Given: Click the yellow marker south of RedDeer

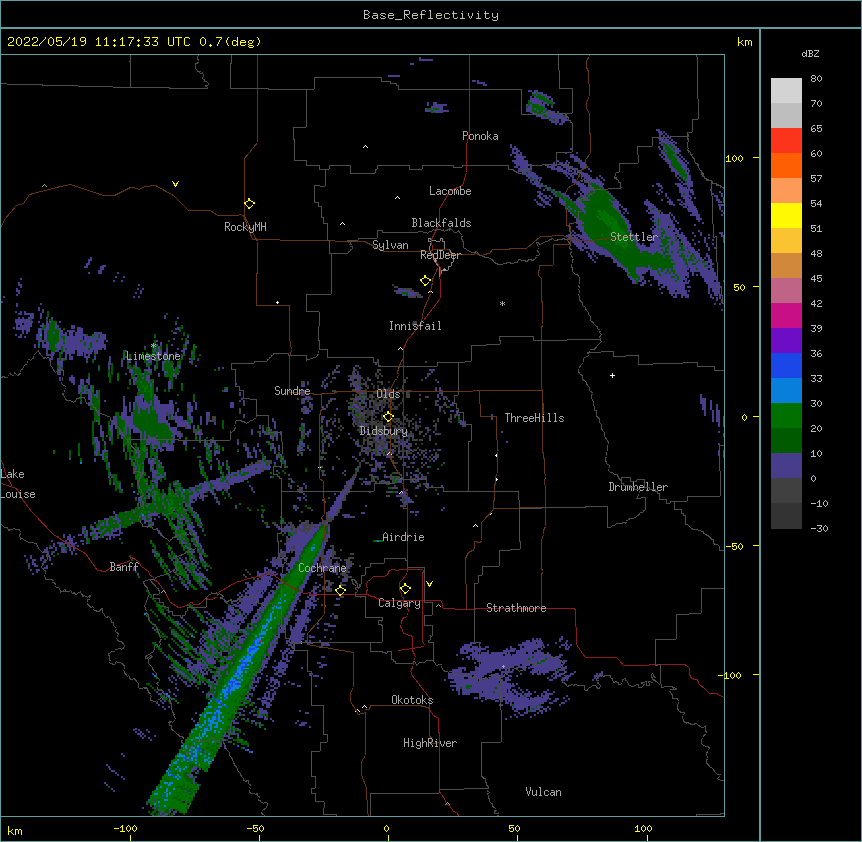Looking at the screenshot, I should coord(425,280).
